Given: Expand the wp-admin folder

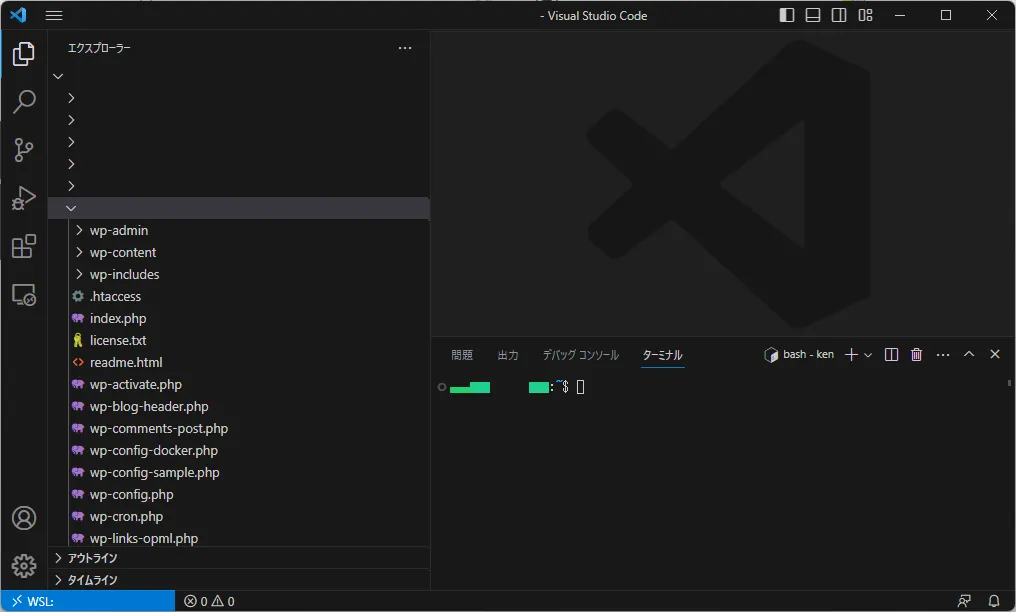Looking at the screenshot, I should coord(118,230).
